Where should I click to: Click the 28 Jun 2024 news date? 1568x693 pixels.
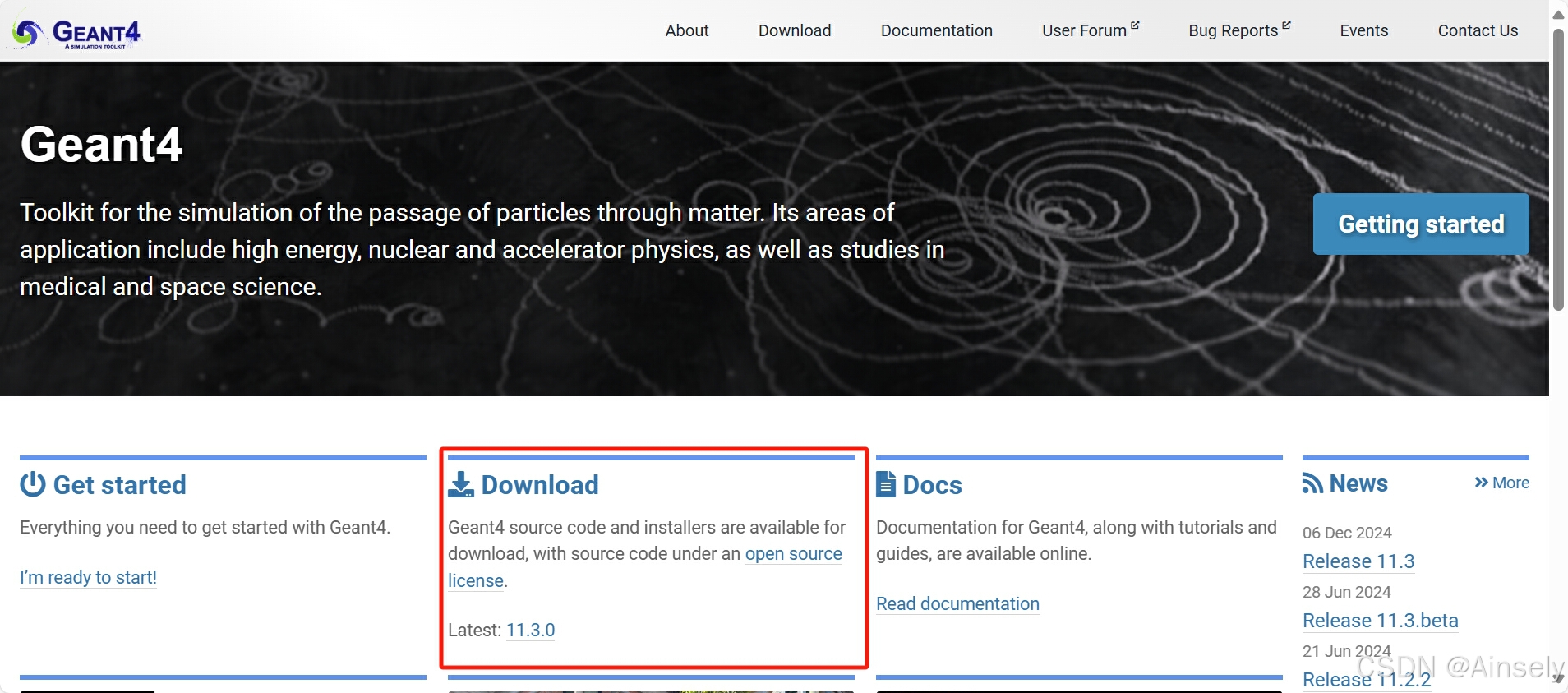1347,592
